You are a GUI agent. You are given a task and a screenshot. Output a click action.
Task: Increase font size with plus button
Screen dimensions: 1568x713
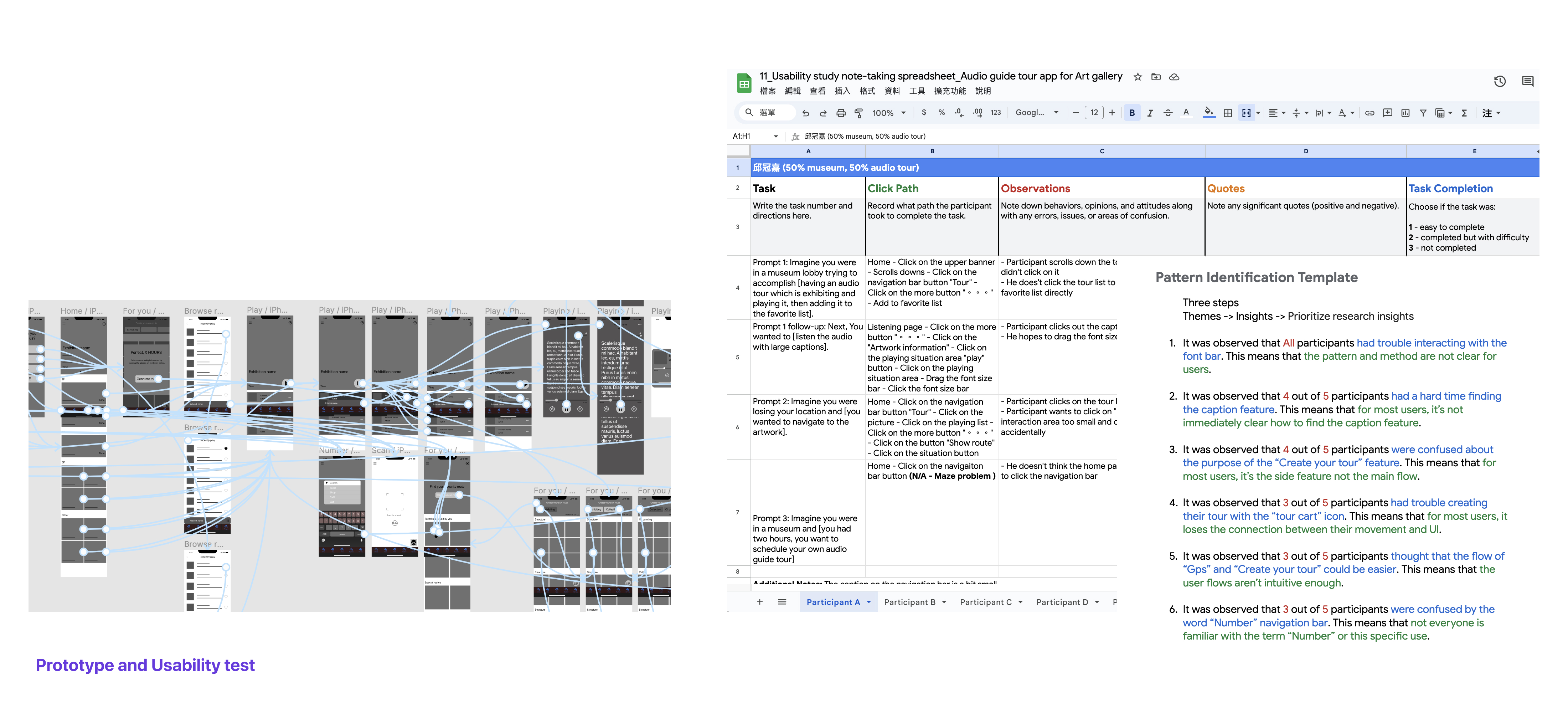pyautogui.click(x=1112, y=113)
